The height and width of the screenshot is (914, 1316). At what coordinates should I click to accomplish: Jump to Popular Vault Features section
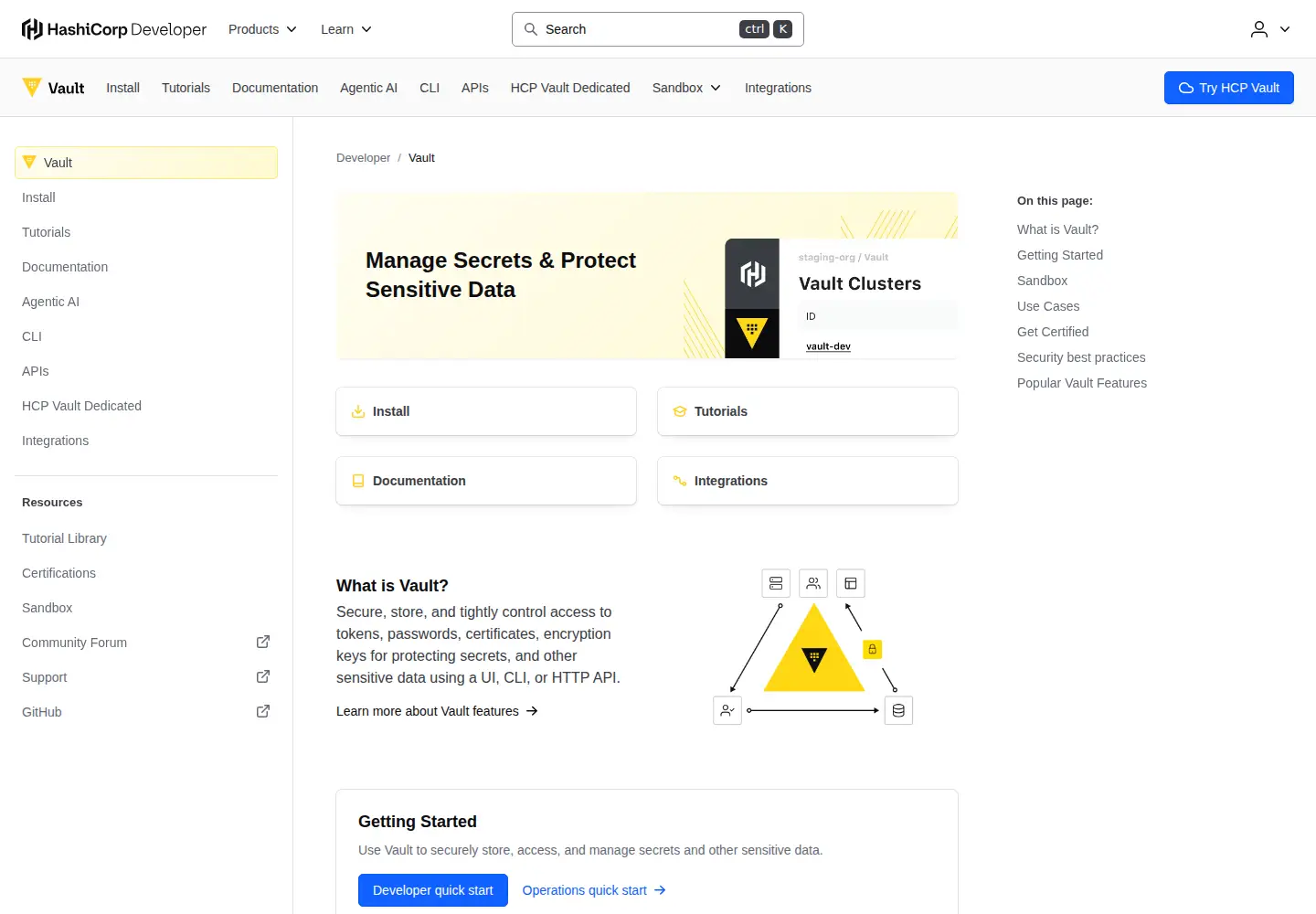1082,383
